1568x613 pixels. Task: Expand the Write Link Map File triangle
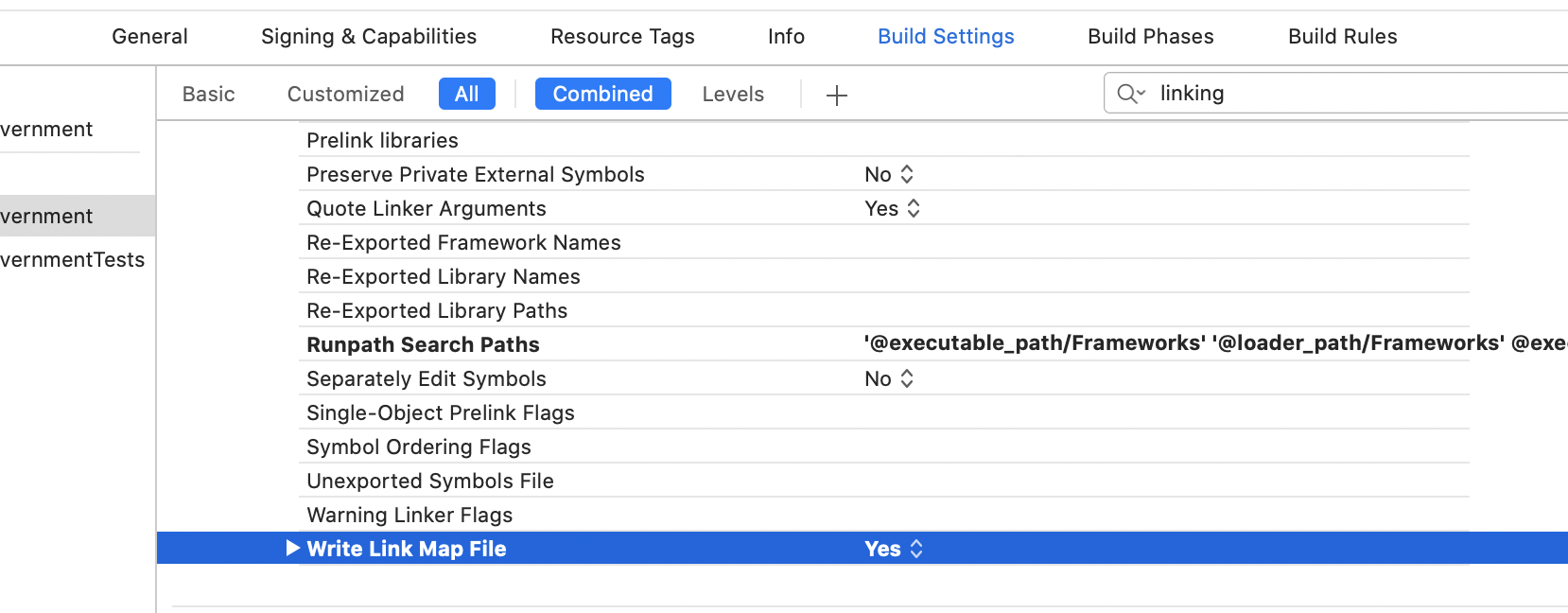coord(292,549)
